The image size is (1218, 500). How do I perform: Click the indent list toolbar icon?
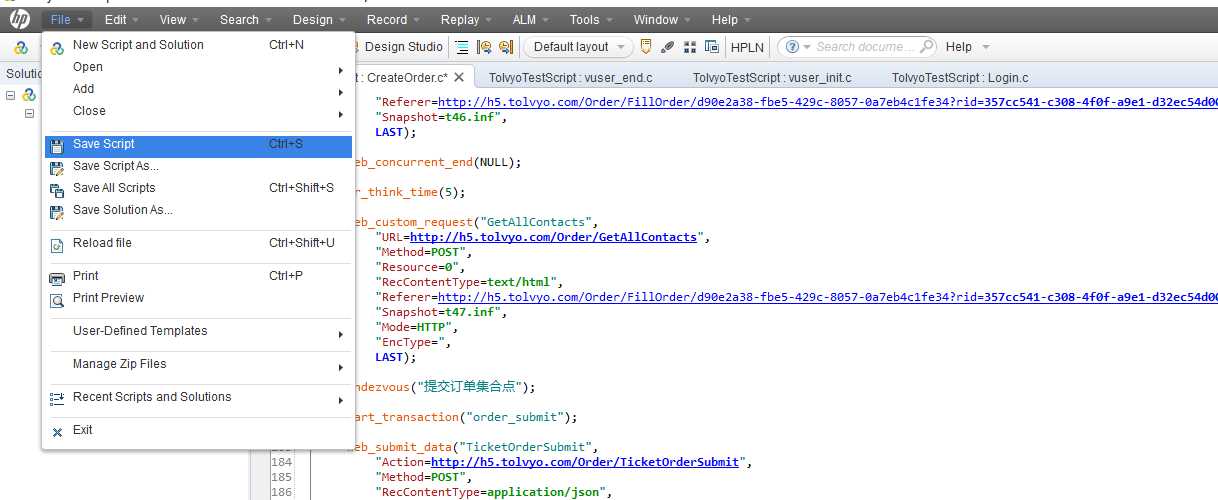462,47
